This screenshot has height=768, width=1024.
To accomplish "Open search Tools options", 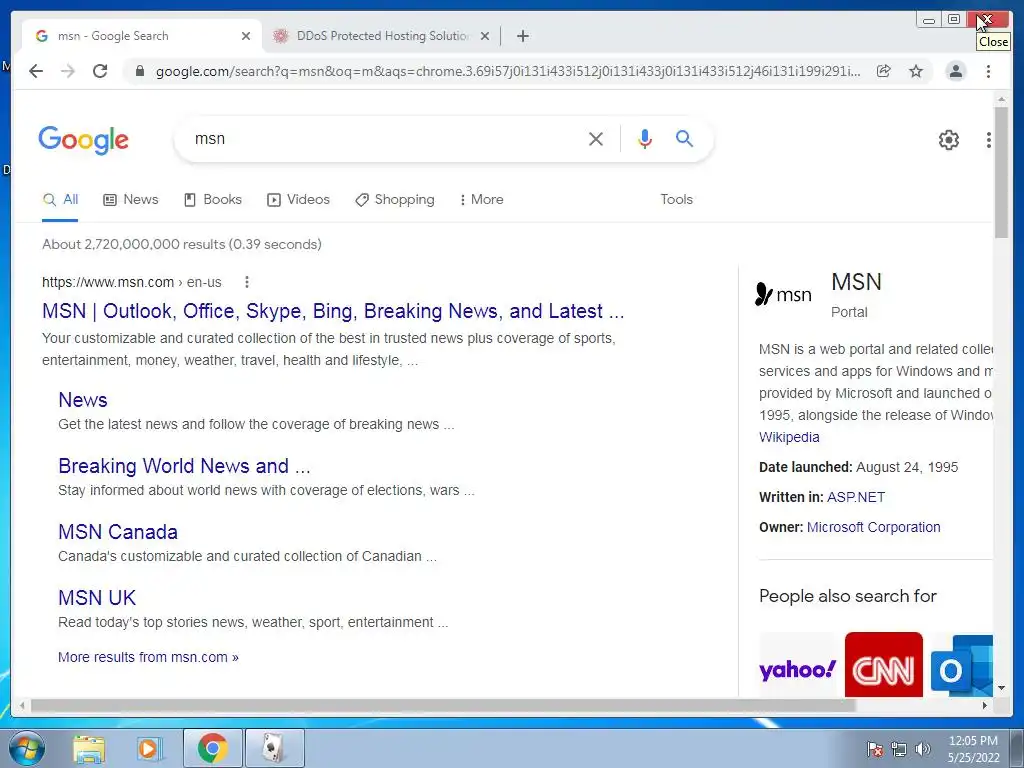I will pyautogui.click(x=676, y=200).
